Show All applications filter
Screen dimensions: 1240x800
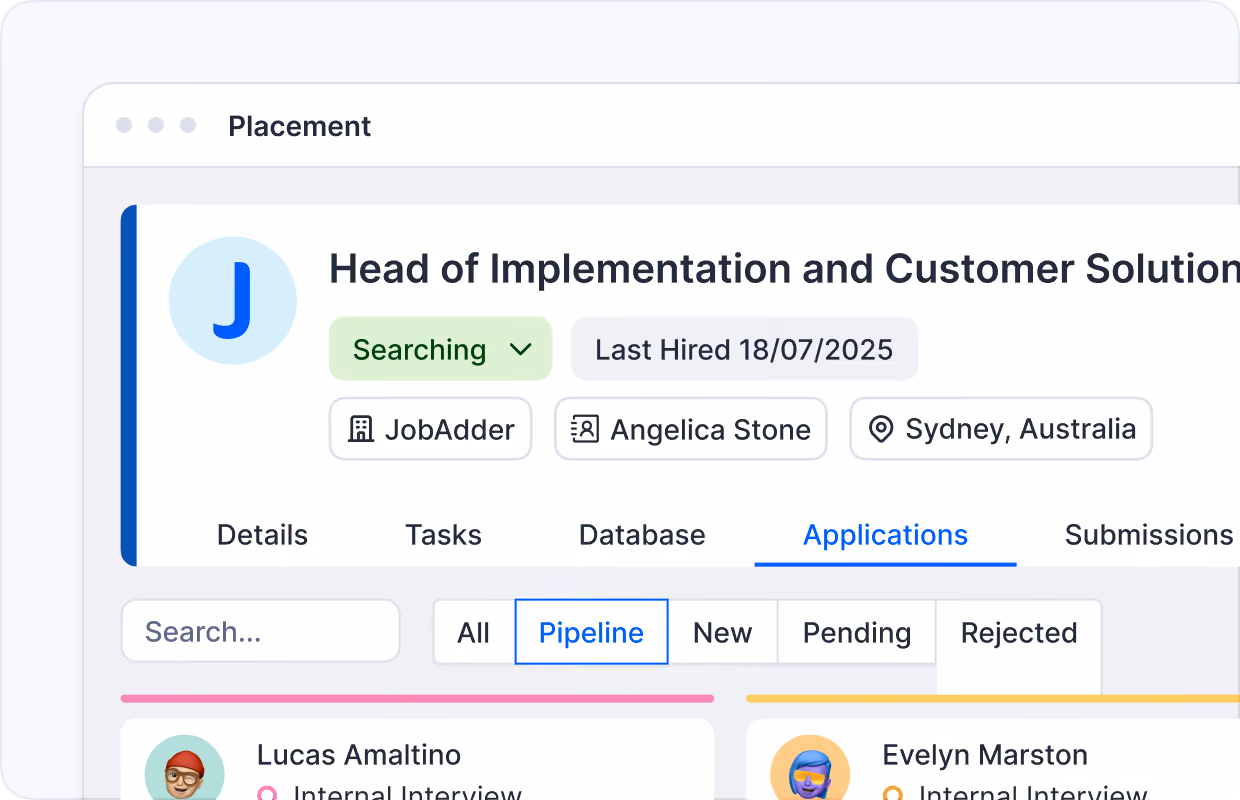[x=474, y=632]
